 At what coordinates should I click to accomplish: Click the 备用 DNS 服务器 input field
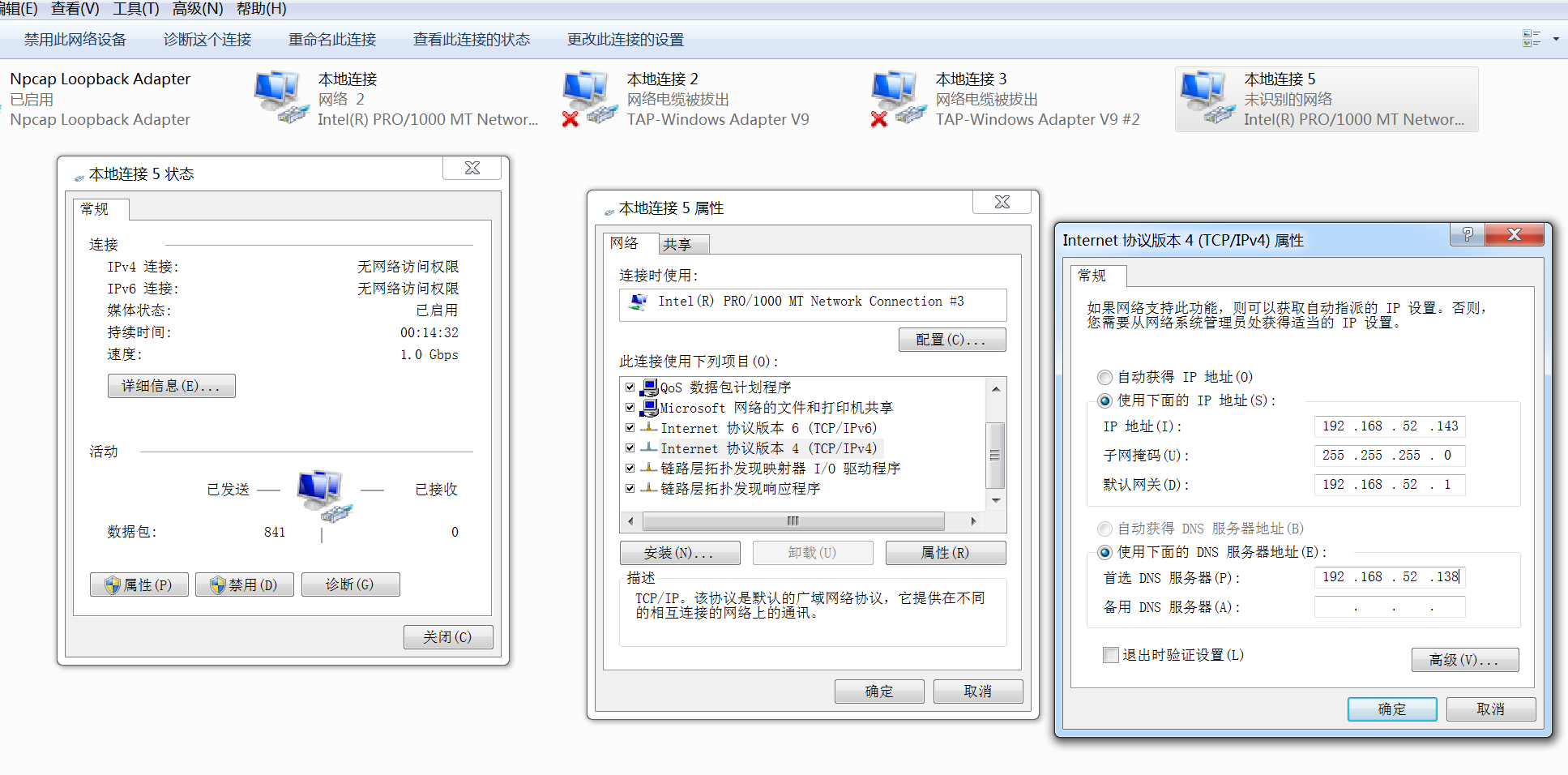(x=1389, y=607)
